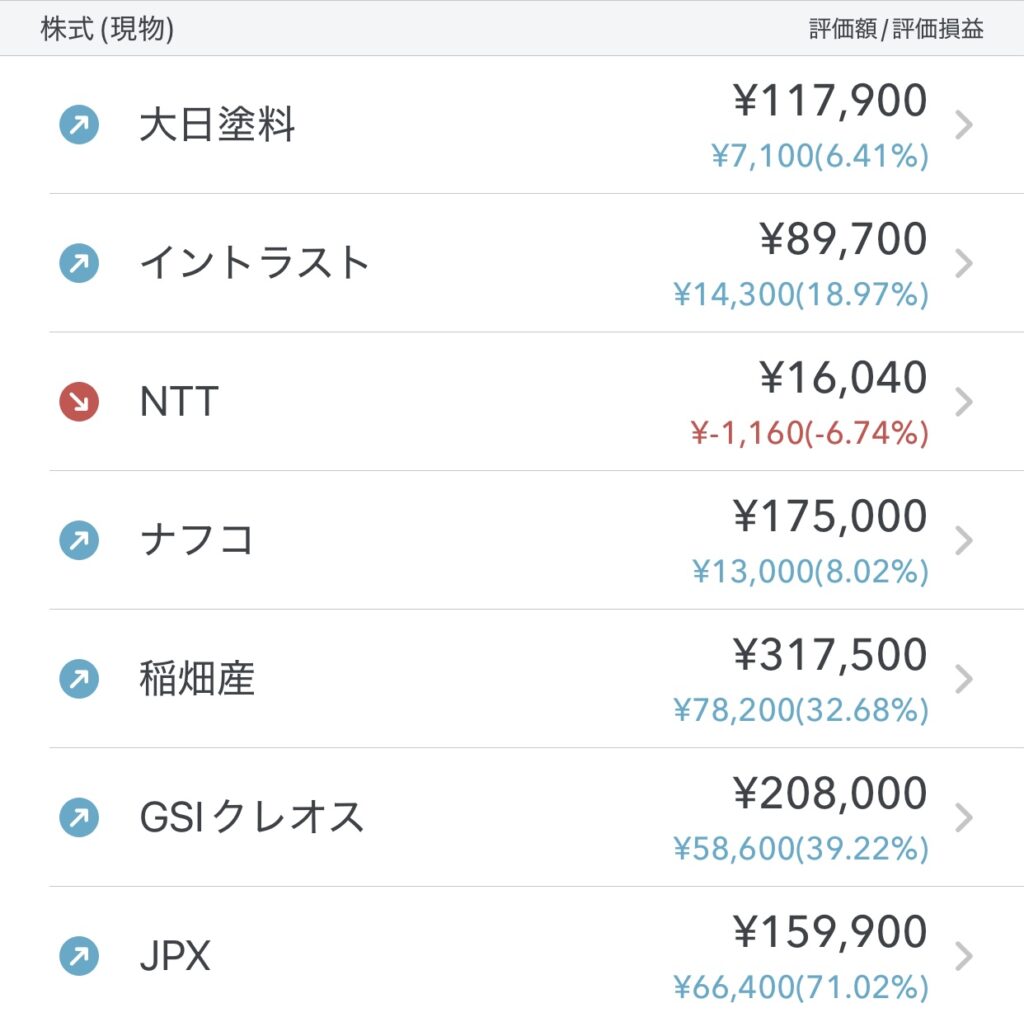Expand イントラスト details via right chevron
The width and height of the screenshot is (1024, 1022).
[x=963, y=264]
